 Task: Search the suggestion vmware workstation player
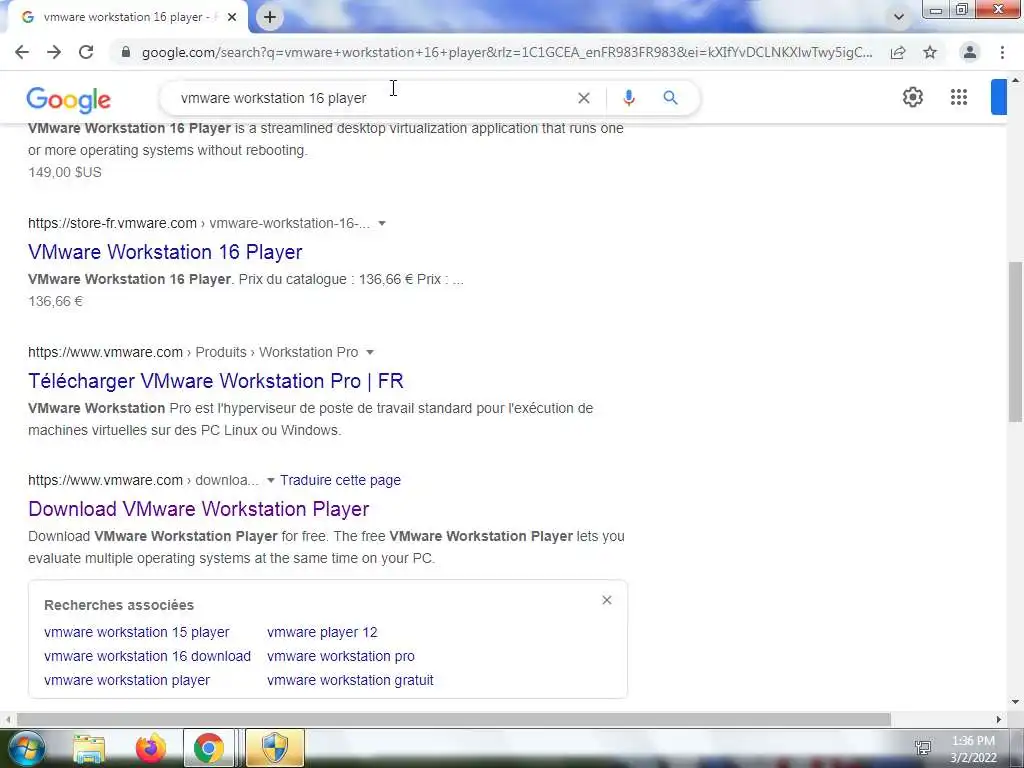(x=127, y=680)
